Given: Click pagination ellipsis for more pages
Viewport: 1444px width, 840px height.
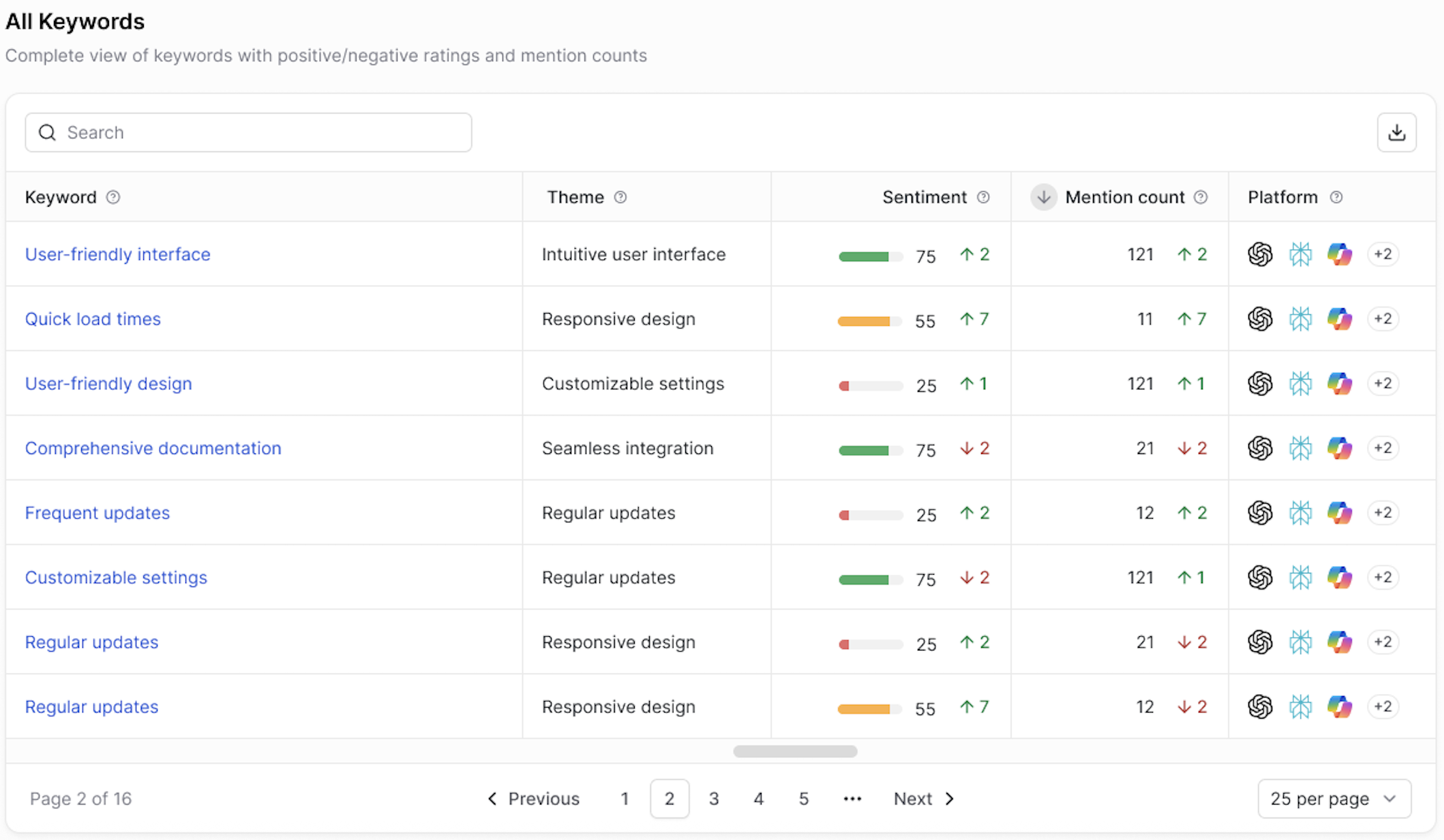Looking at the screenshot, I should tap(852, 798).
